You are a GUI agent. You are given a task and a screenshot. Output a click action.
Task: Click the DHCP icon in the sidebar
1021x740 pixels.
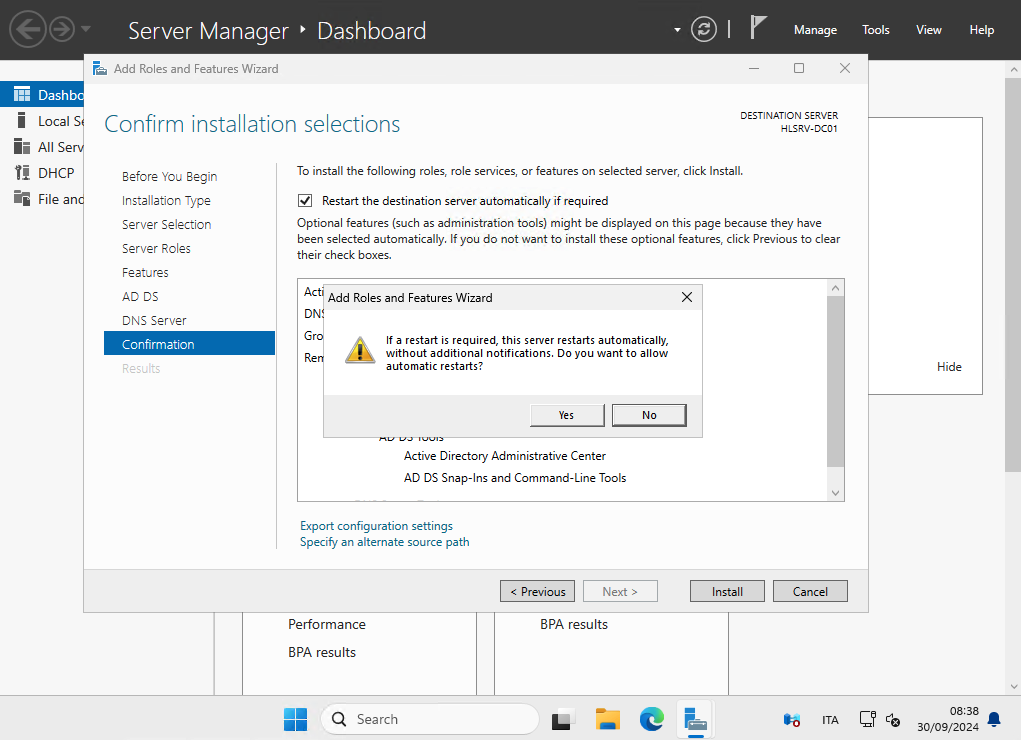[22, 173]
